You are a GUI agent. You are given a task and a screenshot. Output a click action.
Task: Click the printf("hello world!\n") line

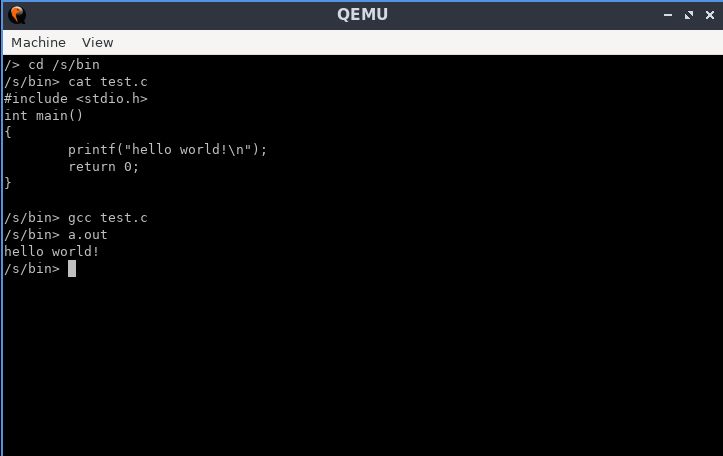167,149
